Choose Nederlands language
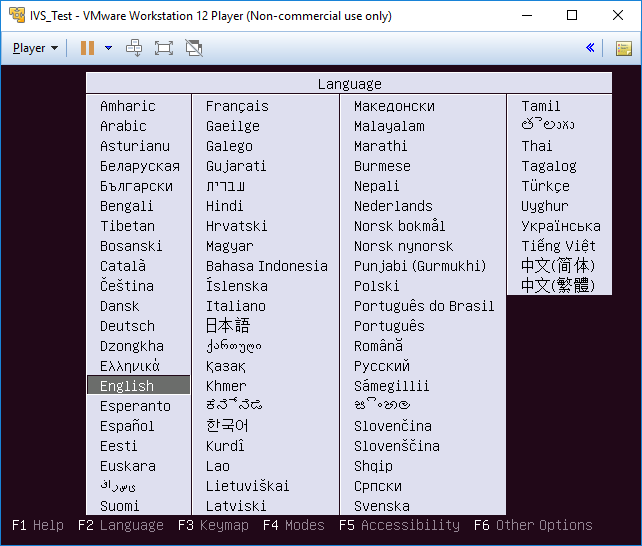 tap(393, 206)
